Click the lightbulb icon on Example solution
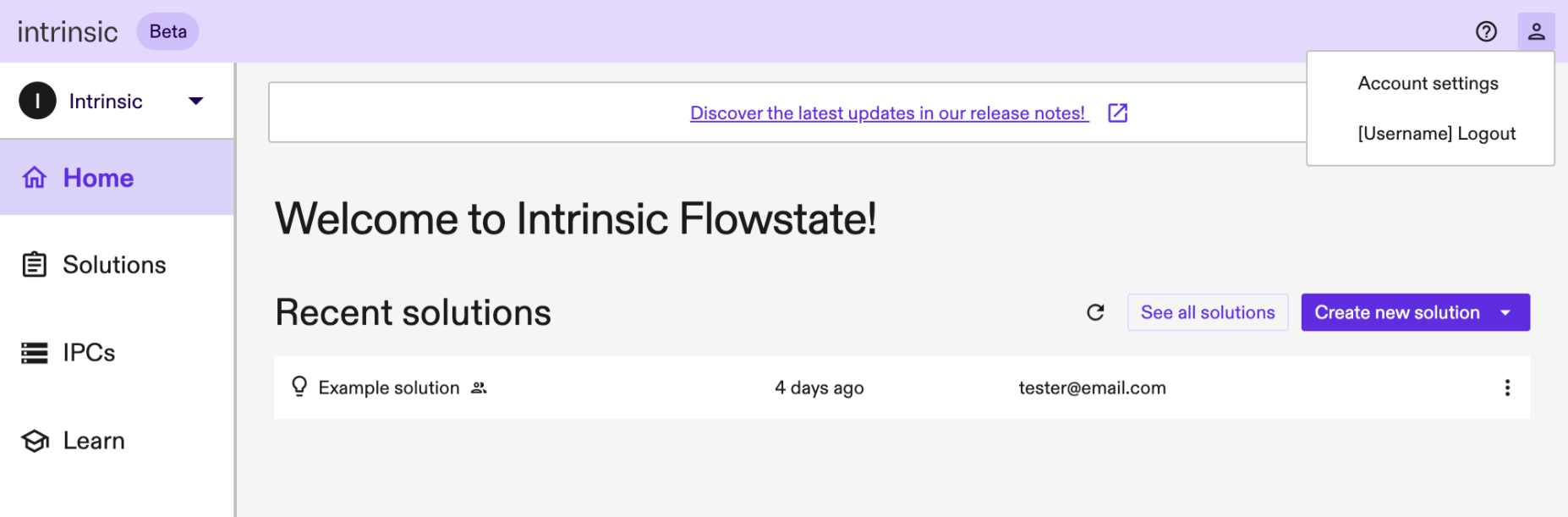The height and width of the screenshot is (517, 1568). 299,387
